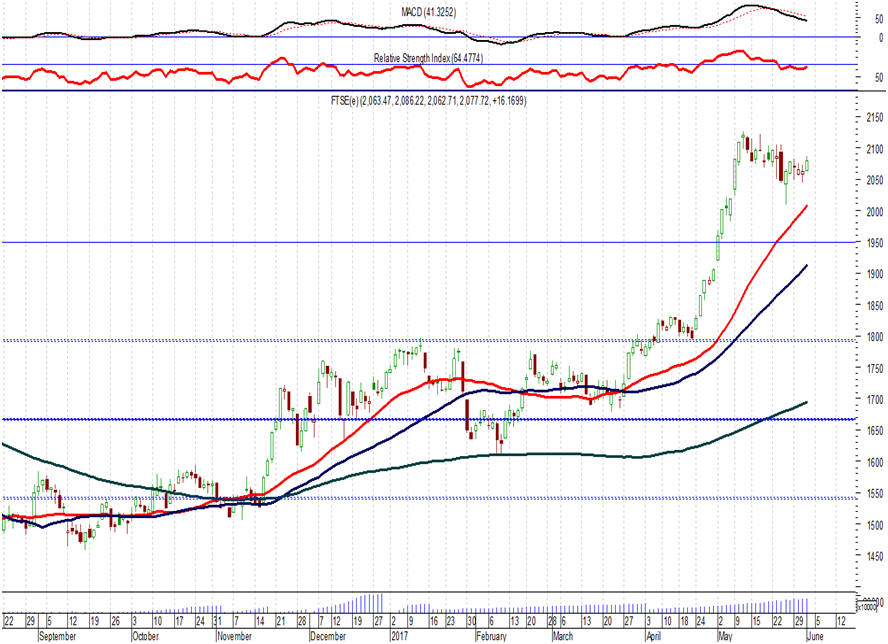888x644 pixels.
Task: Click the 1500 price axis label
Action: [874, 526]
